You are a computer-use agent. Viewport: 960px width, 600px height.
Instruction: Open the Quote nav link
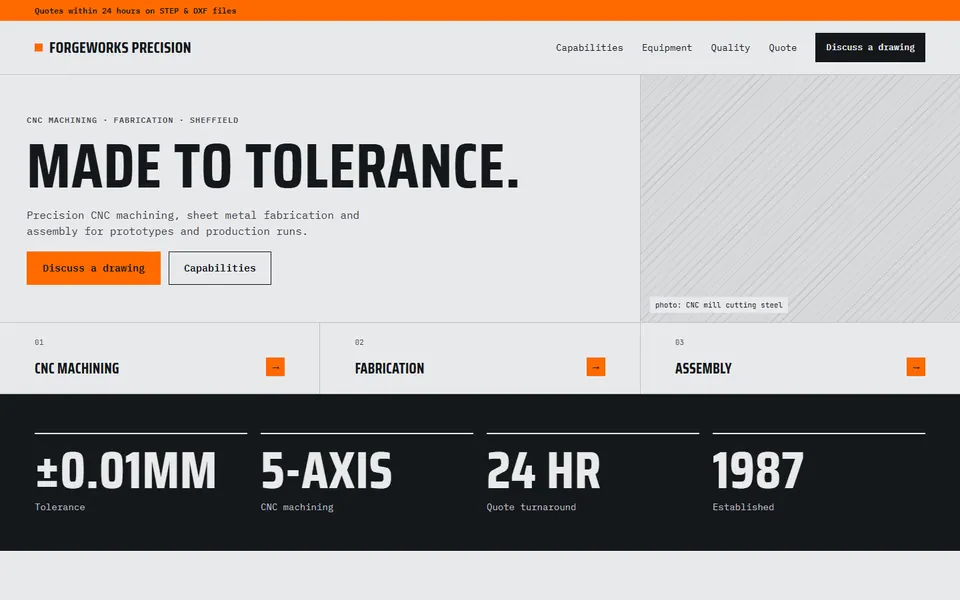(x=782, y=48)
